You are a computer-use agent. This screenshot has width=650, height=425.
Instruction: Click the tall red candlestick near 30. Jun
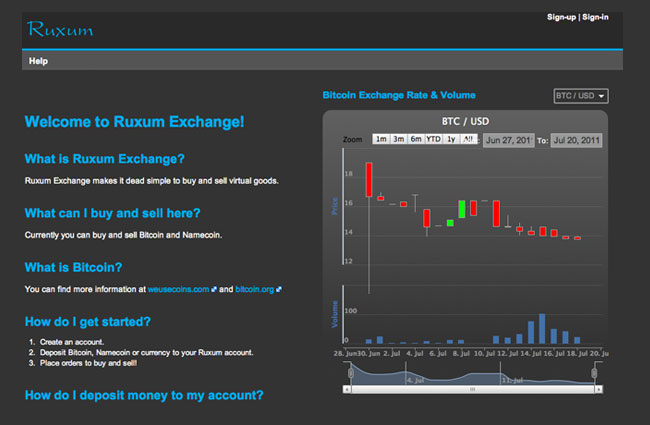tap(369, 180)
